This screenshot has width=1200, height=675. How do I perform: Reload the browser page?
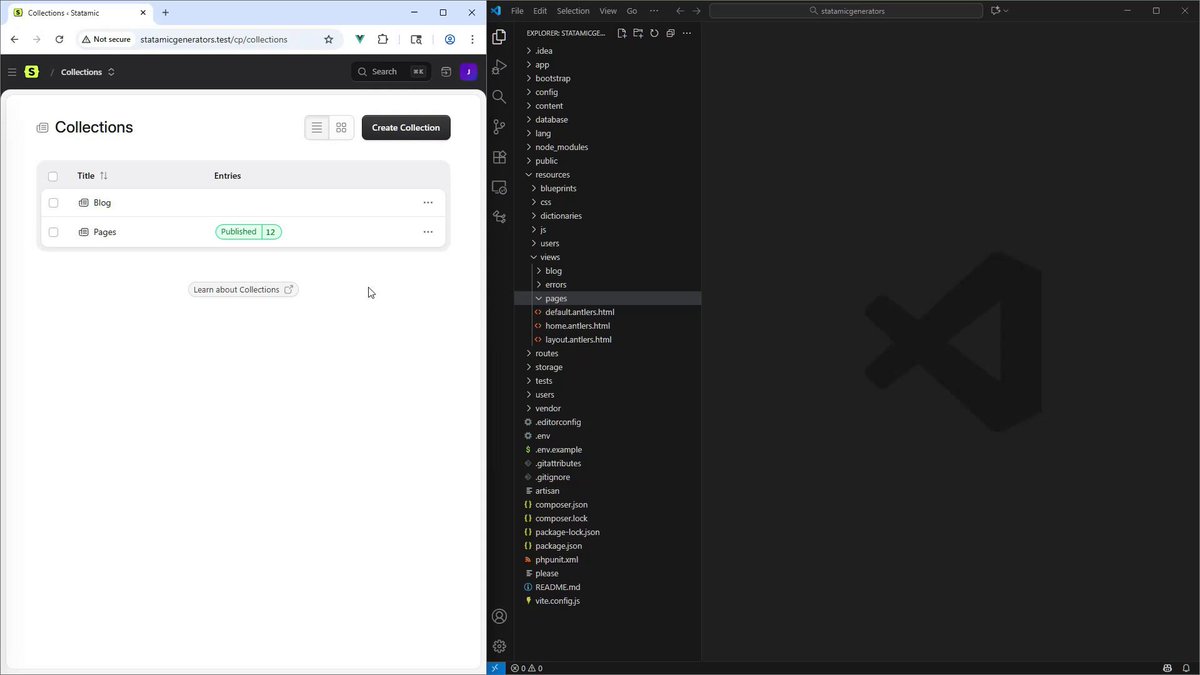pyautogui.click(x=59, y=39)
